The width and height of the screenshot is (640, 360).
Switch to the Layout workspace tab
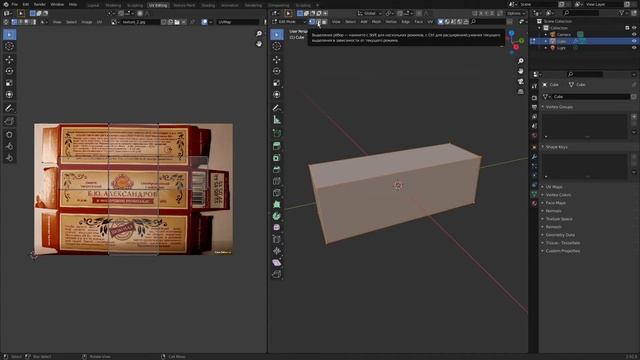click(93, 5)
